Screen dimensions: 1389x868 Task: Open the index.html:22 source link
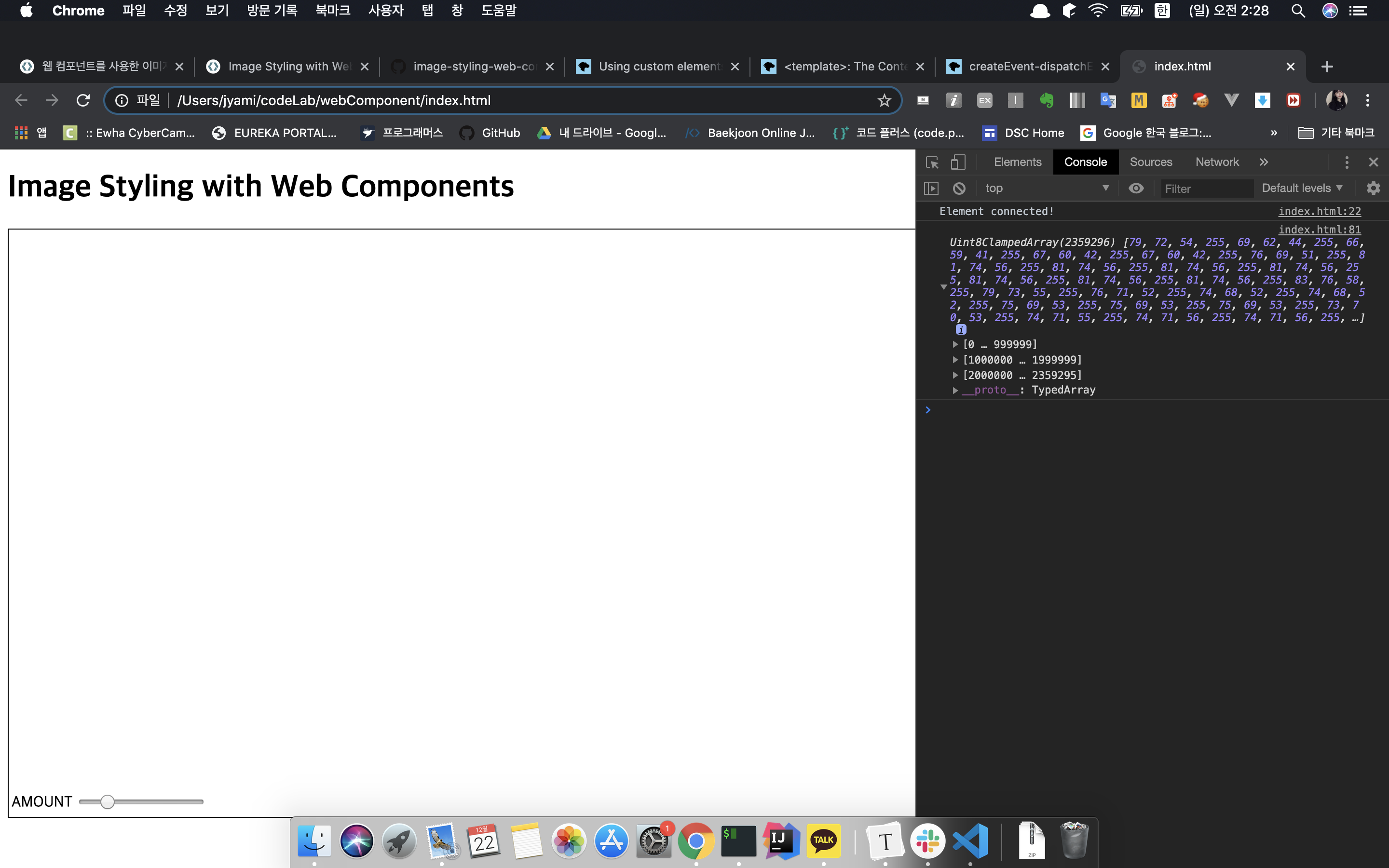click(x=1319, y=211)
